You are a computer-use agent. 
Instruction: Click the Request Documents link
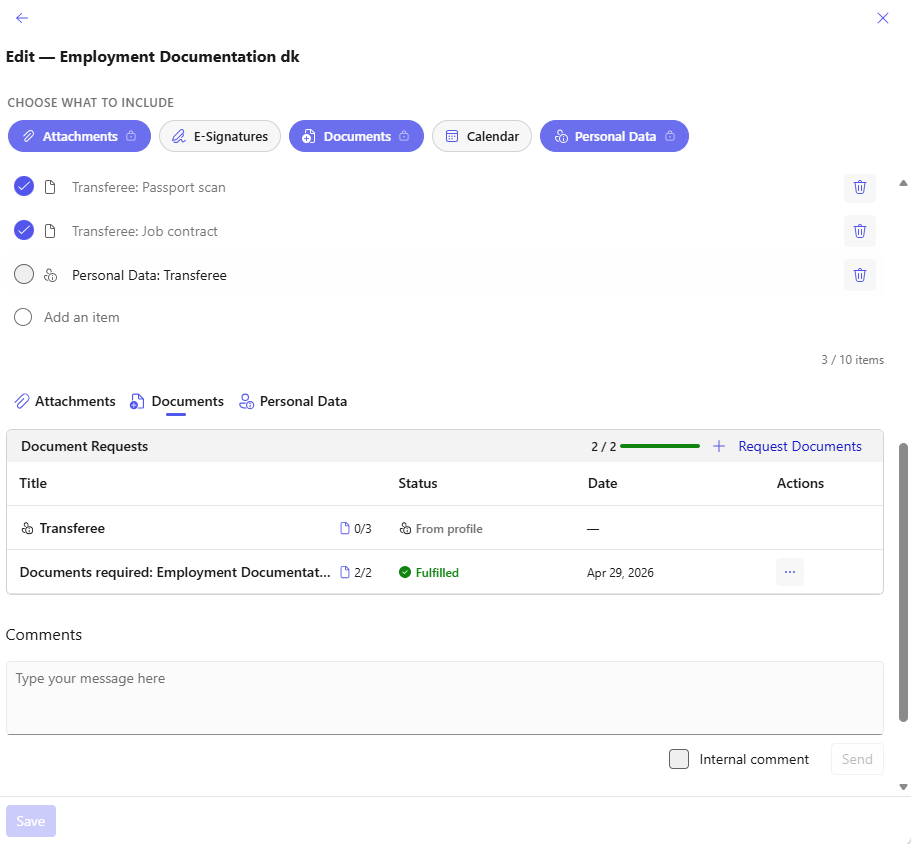[799, 446]
